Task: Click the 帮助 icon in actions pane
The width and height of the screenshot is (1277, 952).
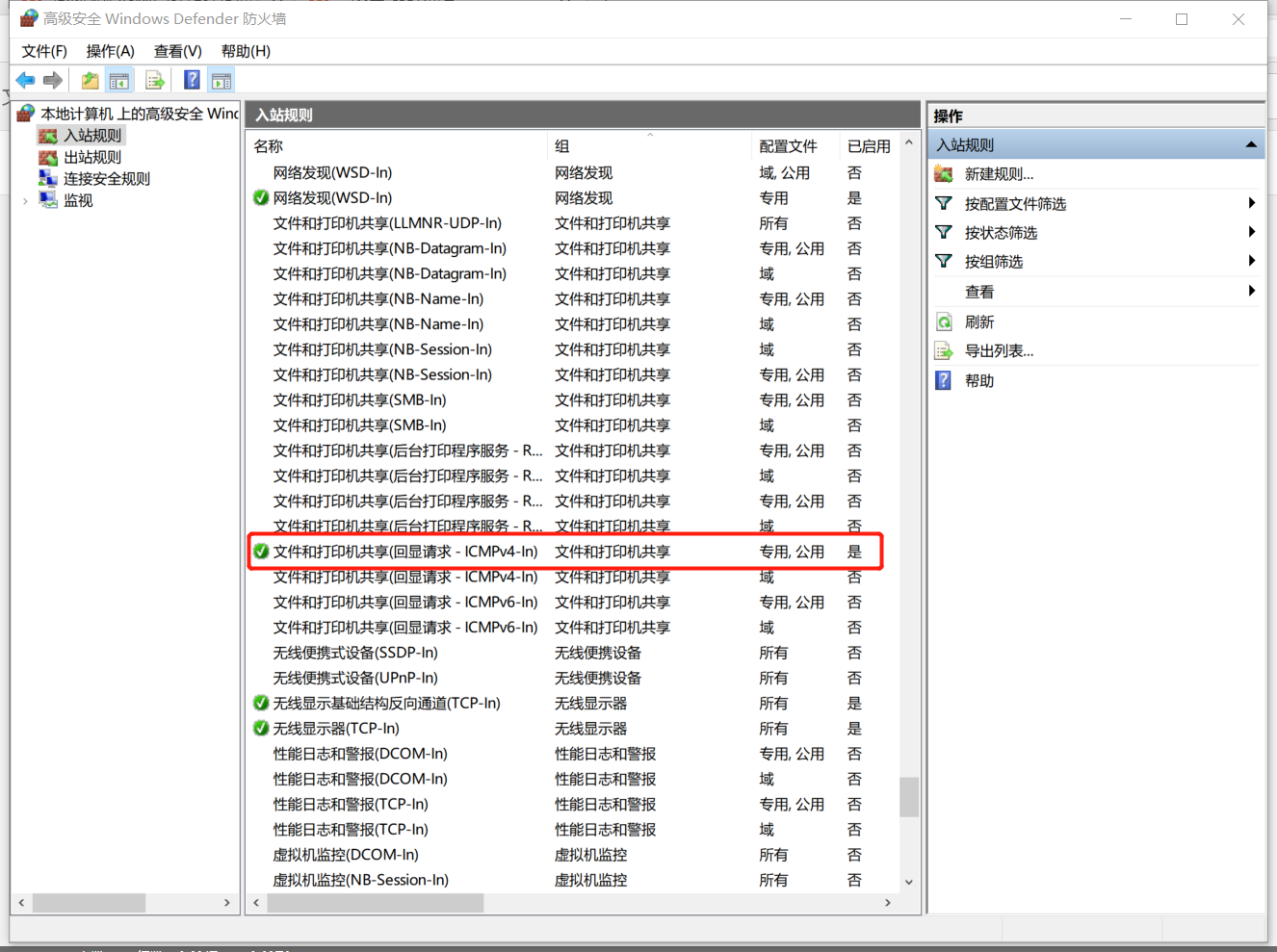Action: (944, 380)
